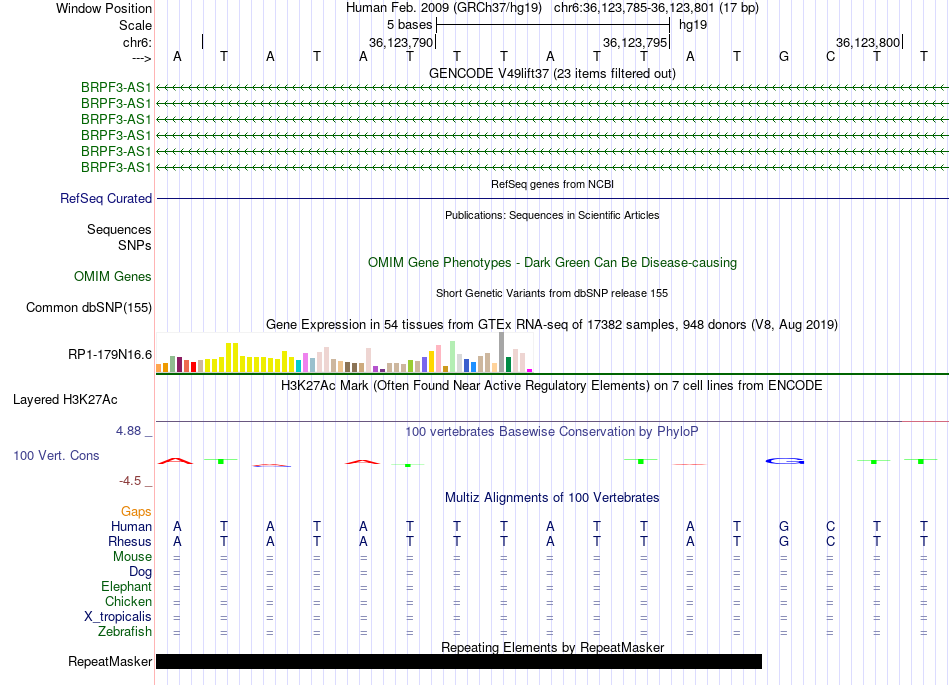The height and width of the screenshot is (685, 950).
Task: Open the GTEx Gene Expression track title
Action: [x=552, y=324]
